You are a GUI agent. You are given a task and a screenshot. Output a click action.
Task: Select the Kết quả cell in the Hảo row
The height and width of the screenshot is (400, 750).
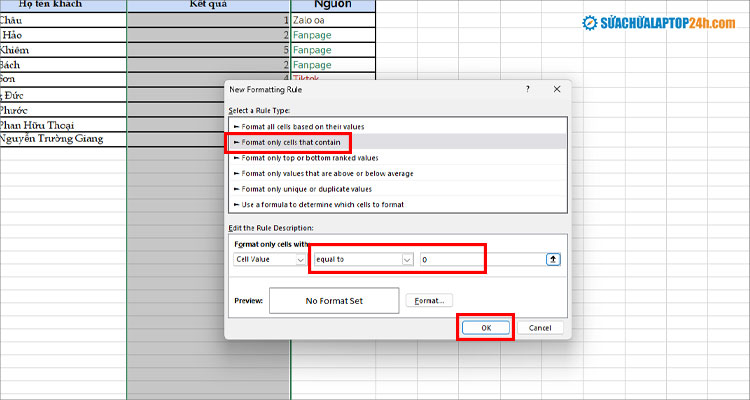(209, 35)
